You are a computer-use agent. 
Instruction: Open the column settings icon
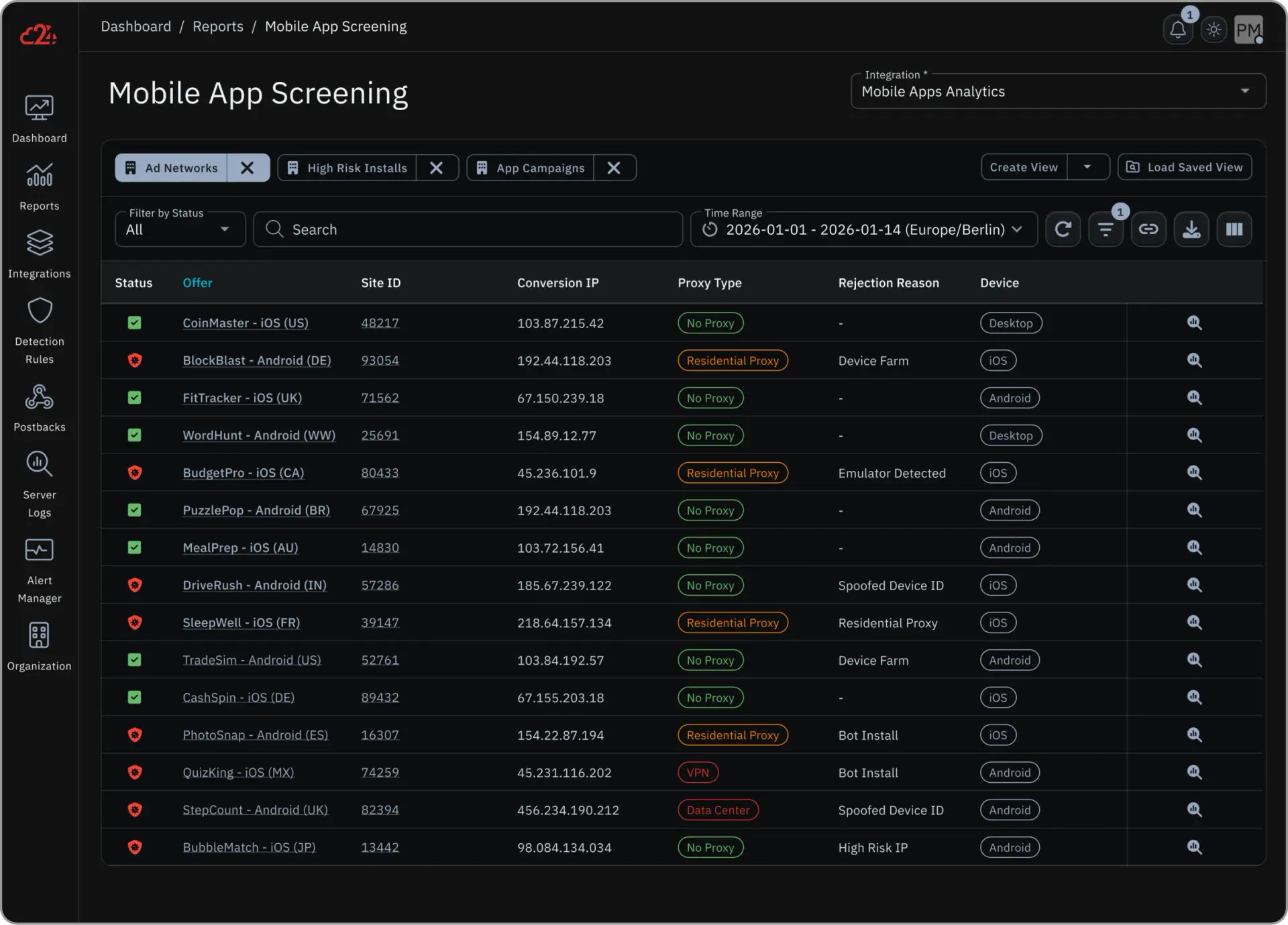pyautogui.click(x=1234, y=229)
